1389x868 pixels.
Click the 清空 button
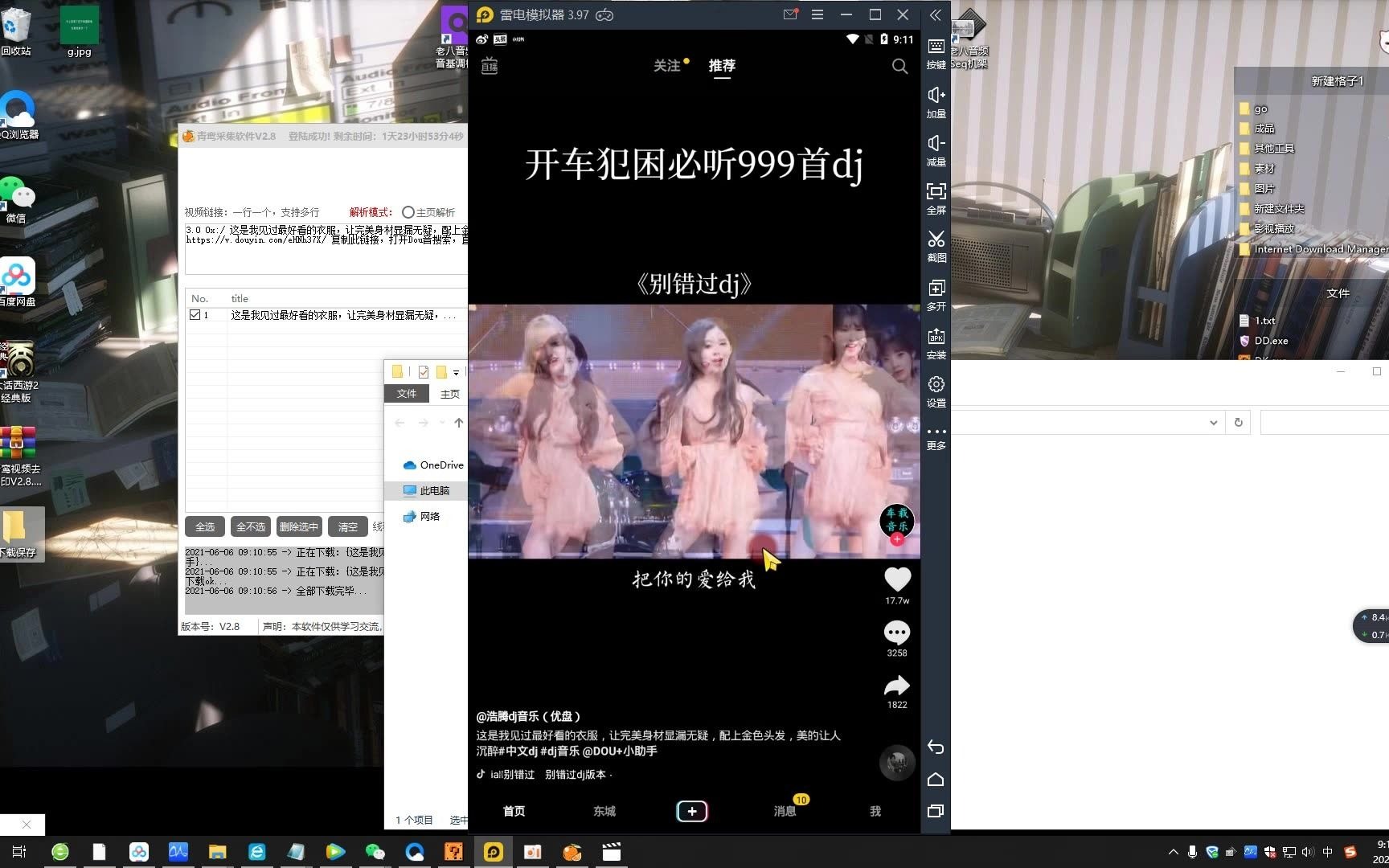tap(348, 527)
